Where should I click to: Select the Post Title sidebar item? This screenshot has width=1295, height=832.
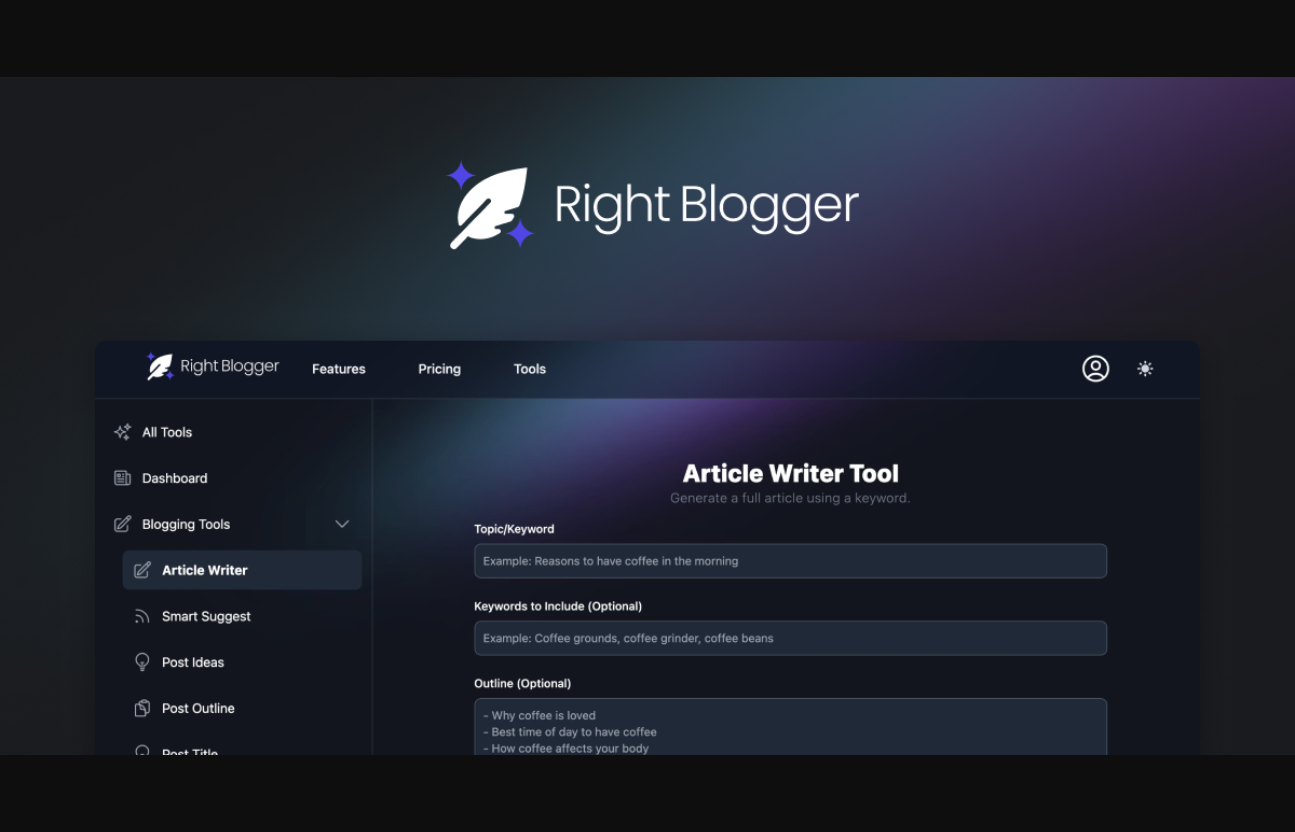pyautogui.click(x=190, y=751)
